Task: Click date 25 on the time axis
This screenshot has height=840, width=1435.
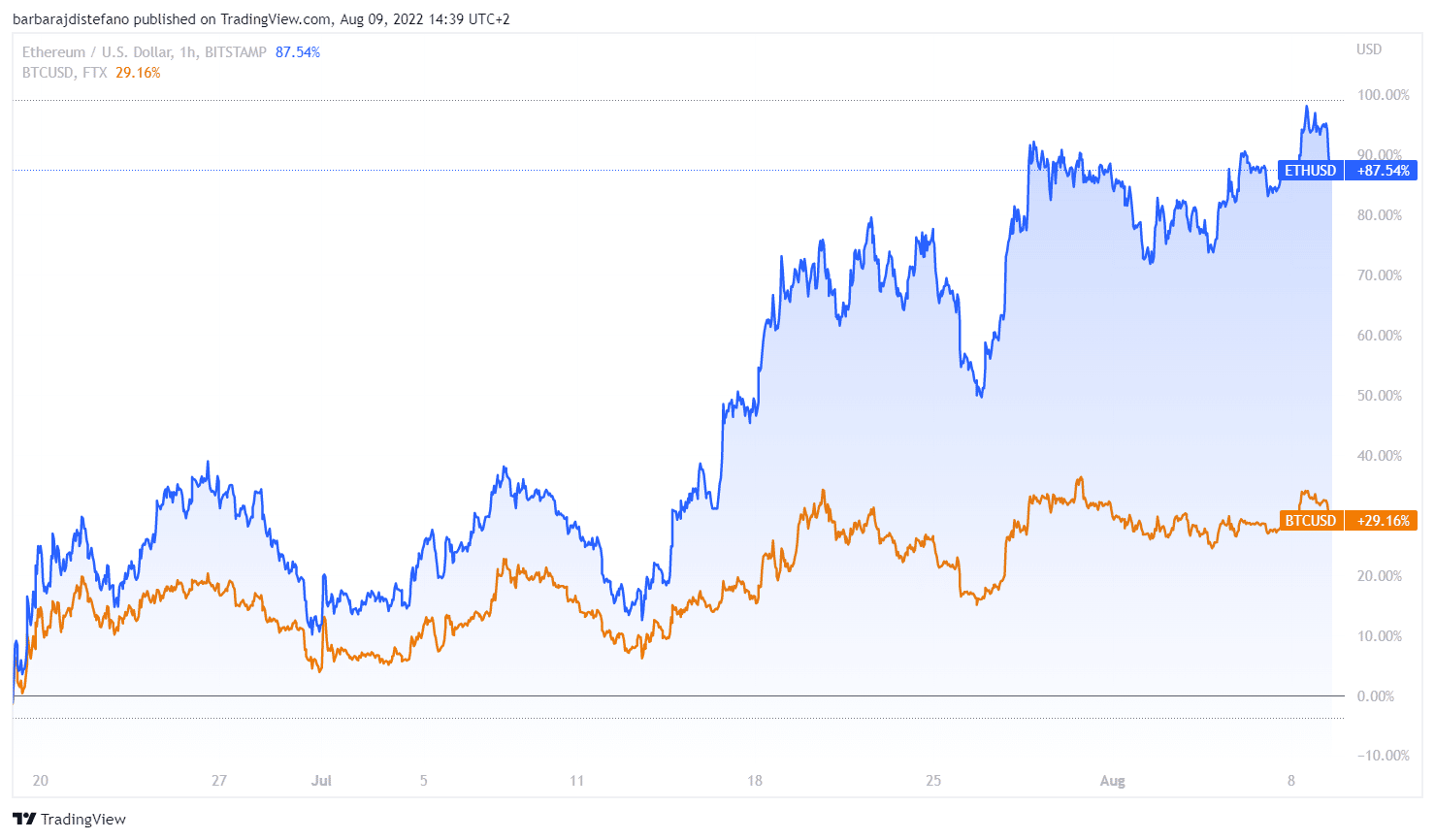Action: pos(933,781)
